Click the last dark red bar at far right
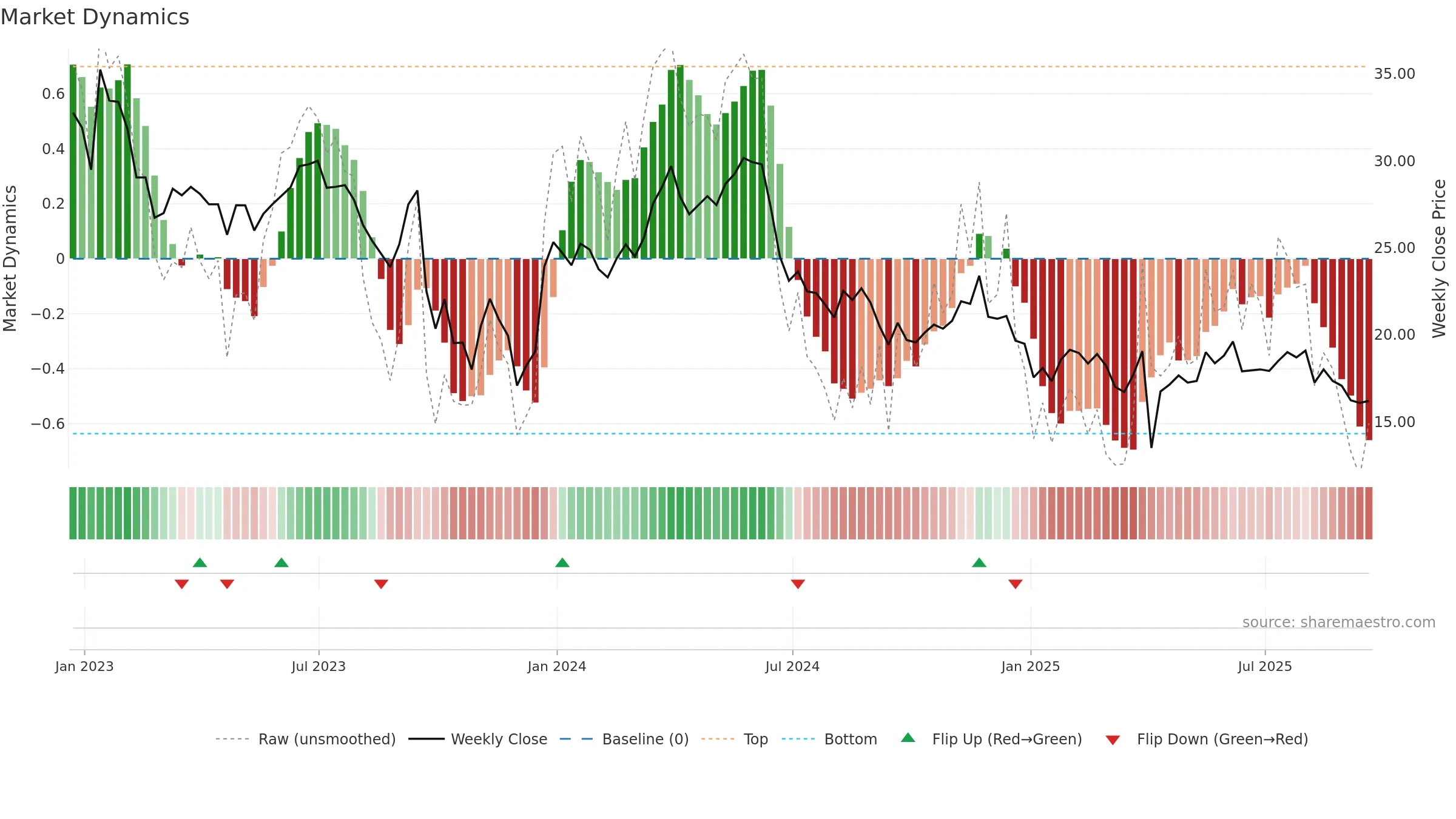1456x819 pixels. point(1369,349)
